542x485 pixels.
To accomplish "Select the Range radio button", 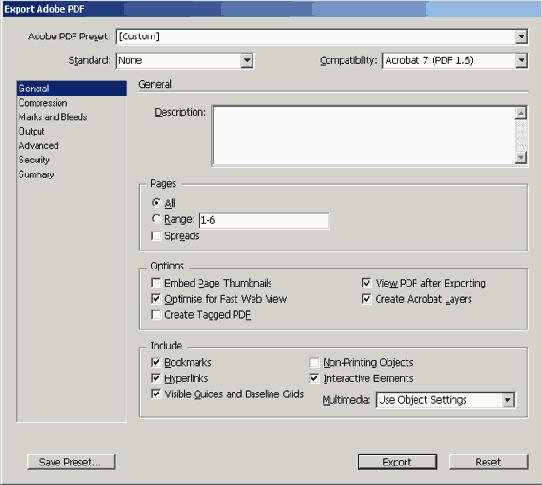I will [x=156, y=219].
